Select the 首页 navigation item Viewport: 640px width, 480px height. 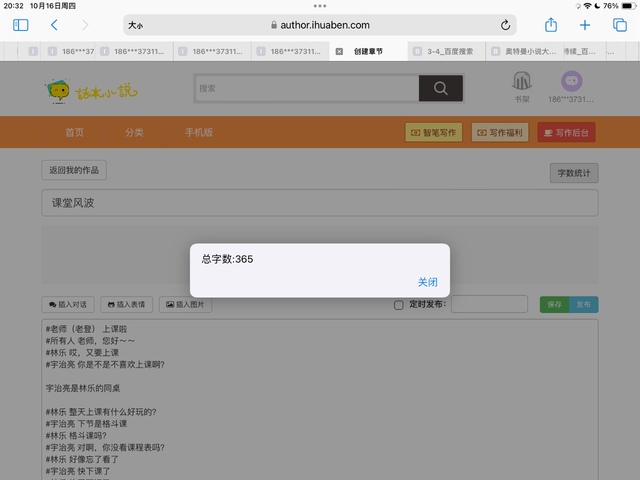coord(75,133)
